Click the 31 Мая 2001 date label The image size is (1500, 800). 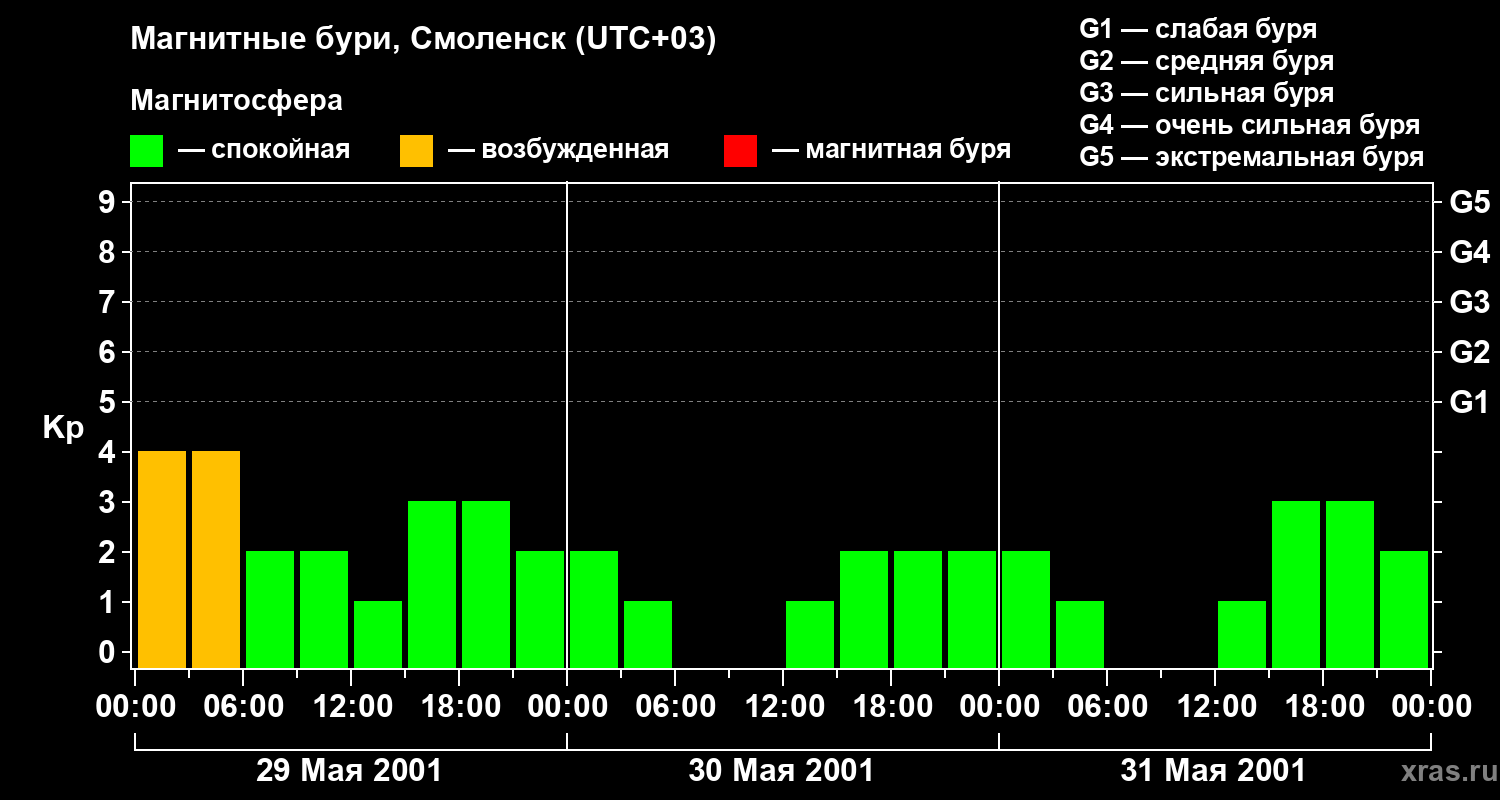click(1213, 771)
